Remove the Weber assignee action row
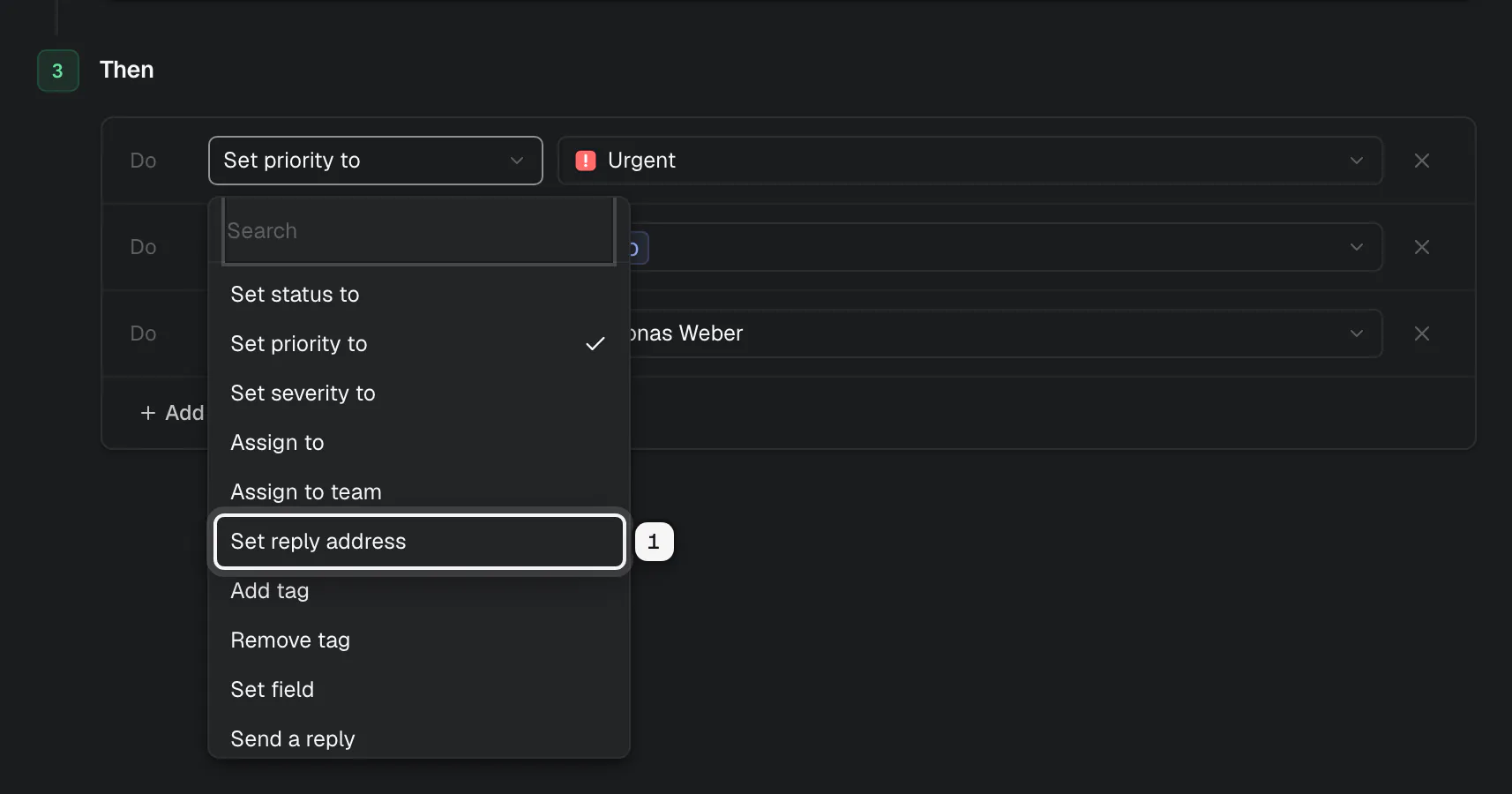Image resolution: width=1512 pixels, height=794 pixels. point(1421,333)
